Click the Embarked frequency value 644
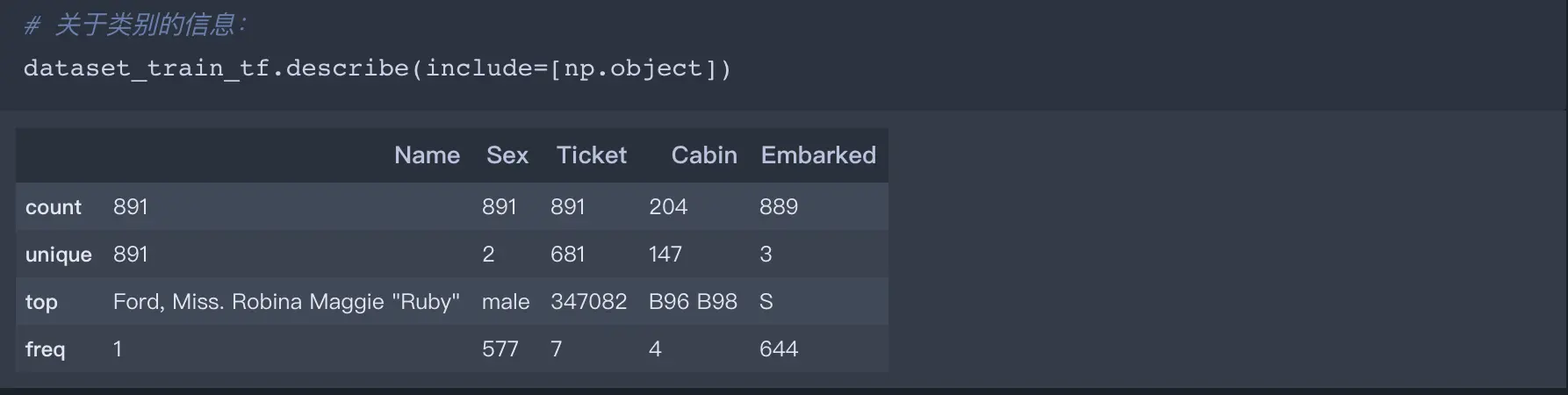The width and height of the screenshot is (1568, 395). click(x=778, y=349)
